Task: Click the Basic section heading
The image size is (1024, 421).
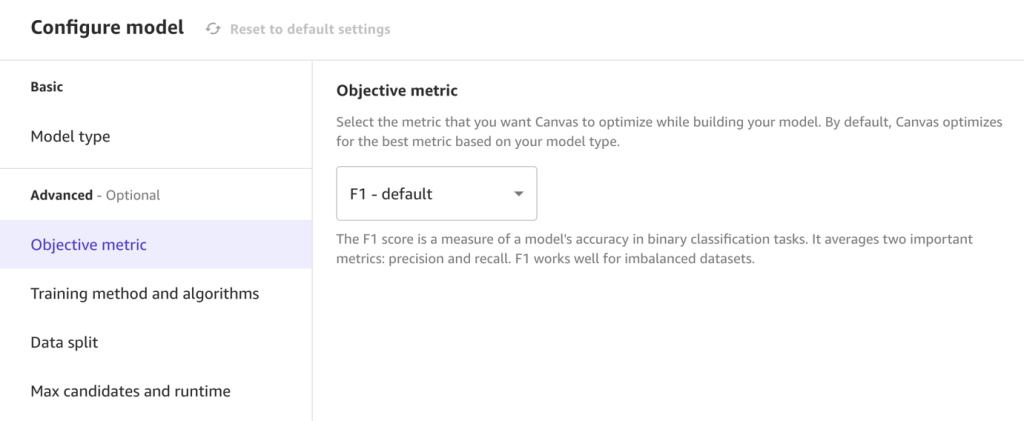Action: pyautogui.click(x=47, y=87)
